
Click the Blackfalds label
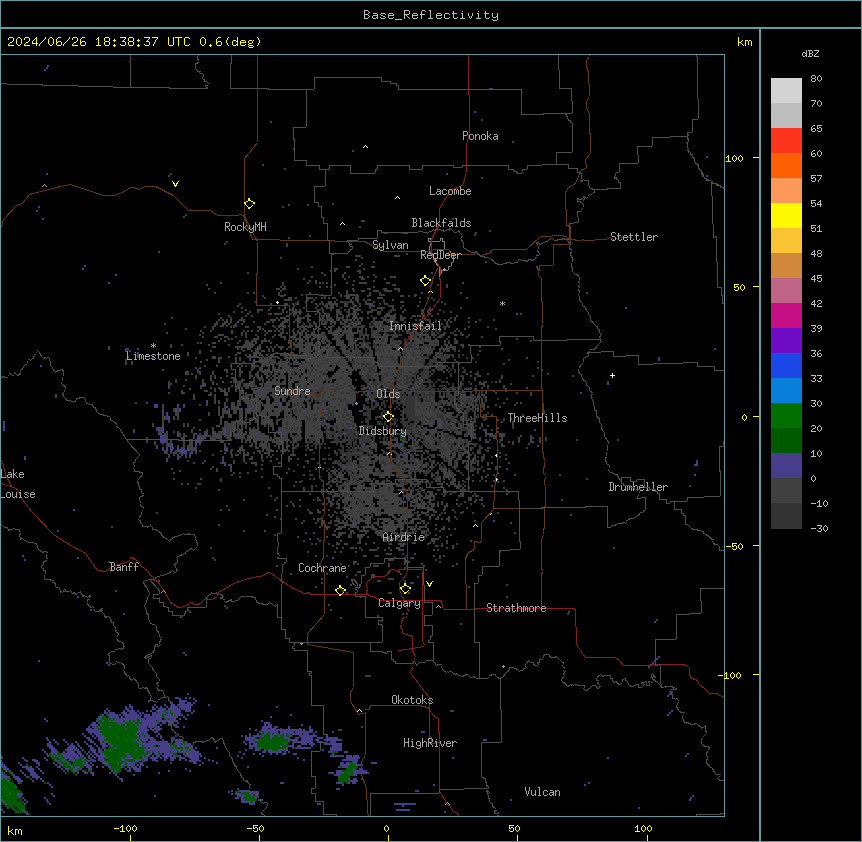click(441, 223)
